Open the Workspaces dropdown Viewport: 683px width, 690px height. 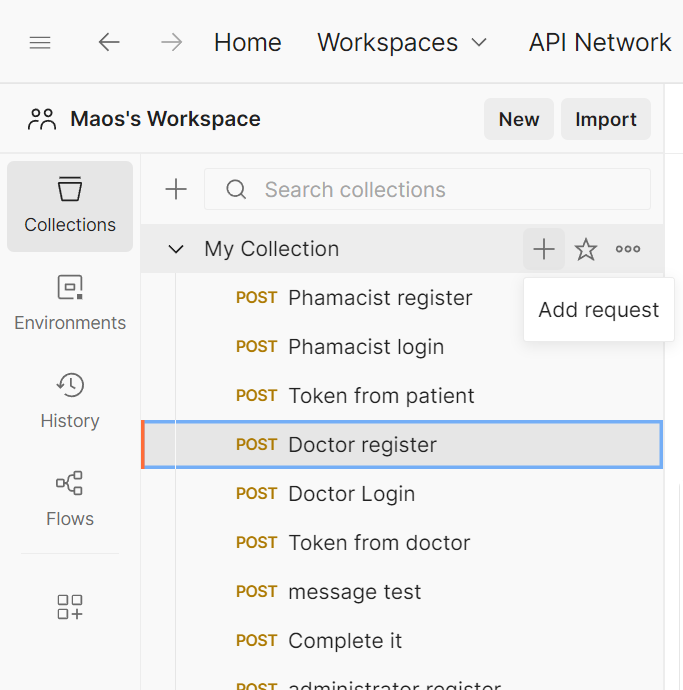tap(402, 43)
